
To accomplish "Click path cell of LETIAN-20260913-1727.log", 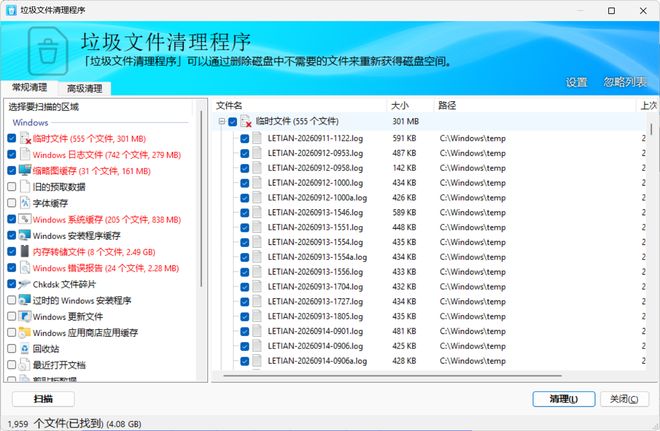I will [473, 301].
